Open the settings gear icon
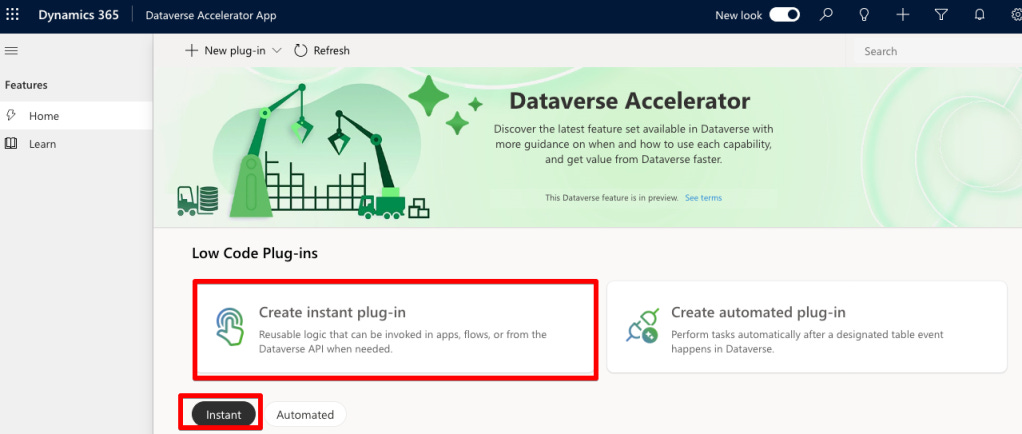This screenshot has width=1022, height=434. [x=1015, y=15]
